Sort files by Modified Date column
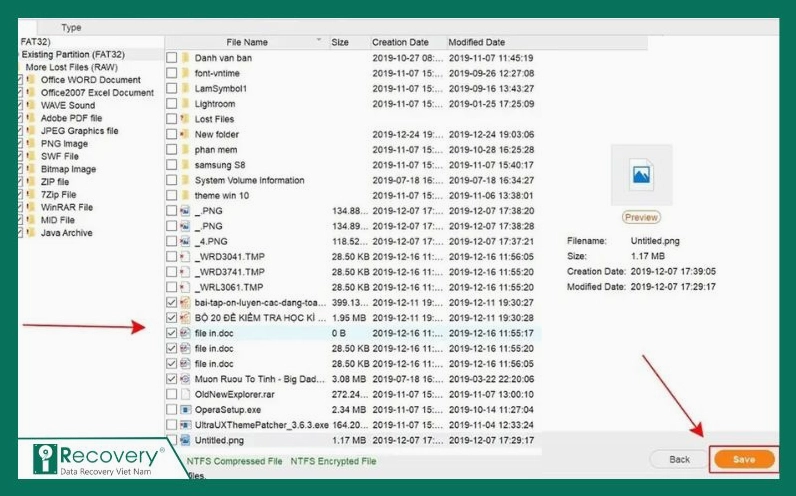The height and width of the screenshot is (496, 796). point(476,43)
